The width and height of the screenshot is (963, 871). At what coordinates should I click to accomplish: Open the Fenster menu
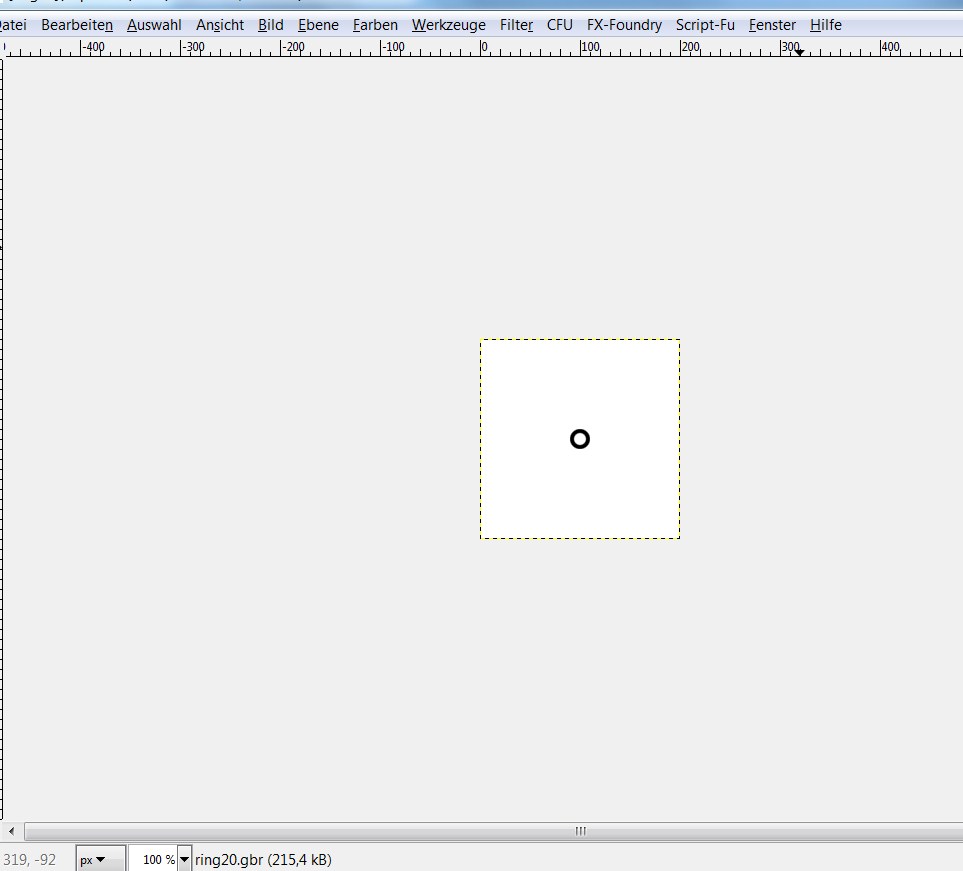tap(772, 25)
